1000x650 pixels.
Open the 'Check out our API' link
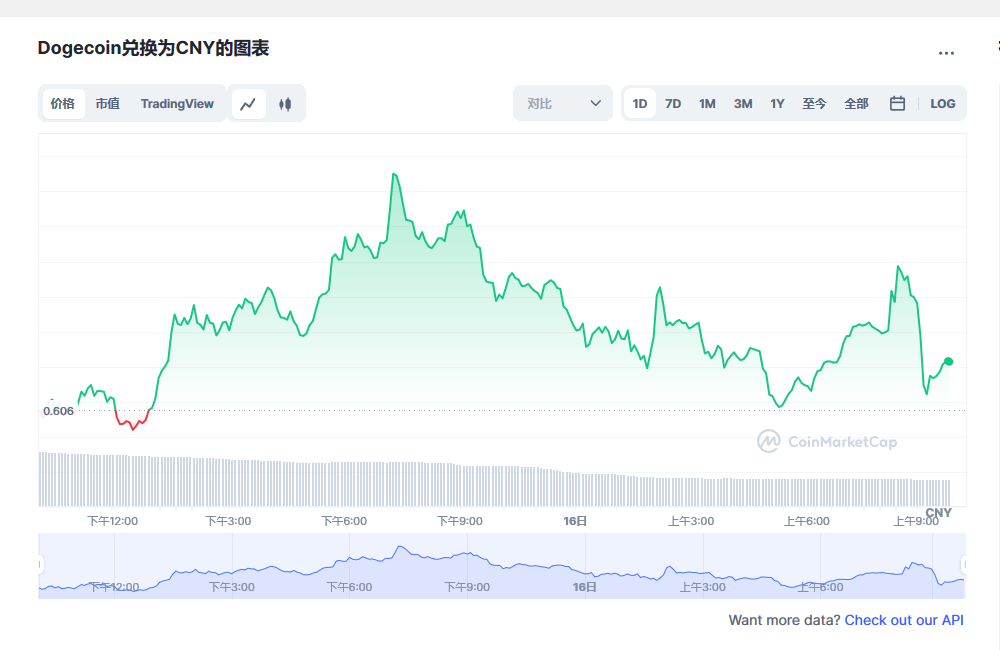pos(904,620)
